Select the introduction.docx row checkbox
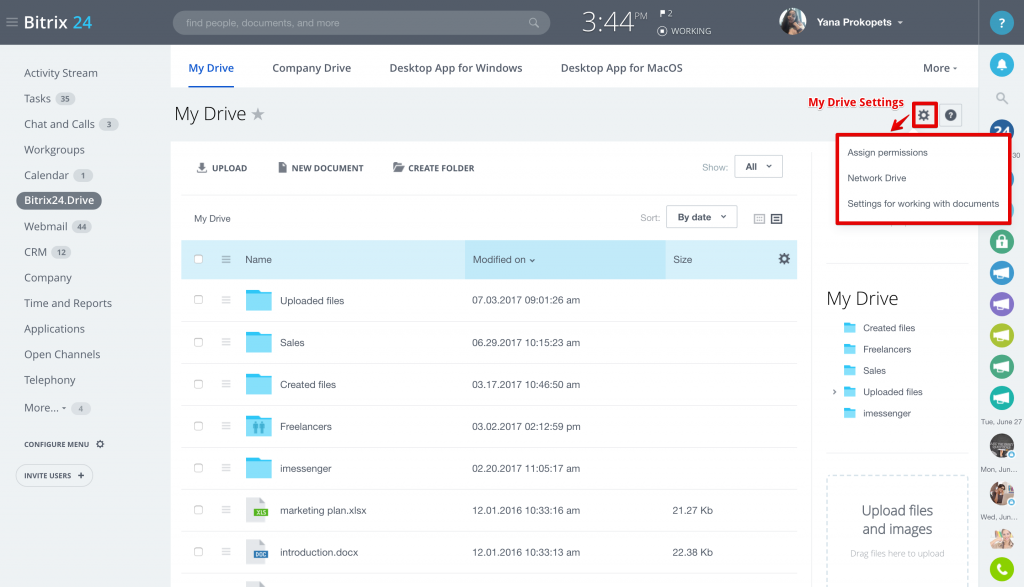The height and width of the screenshot is (587, 1024). pos(199,552)
